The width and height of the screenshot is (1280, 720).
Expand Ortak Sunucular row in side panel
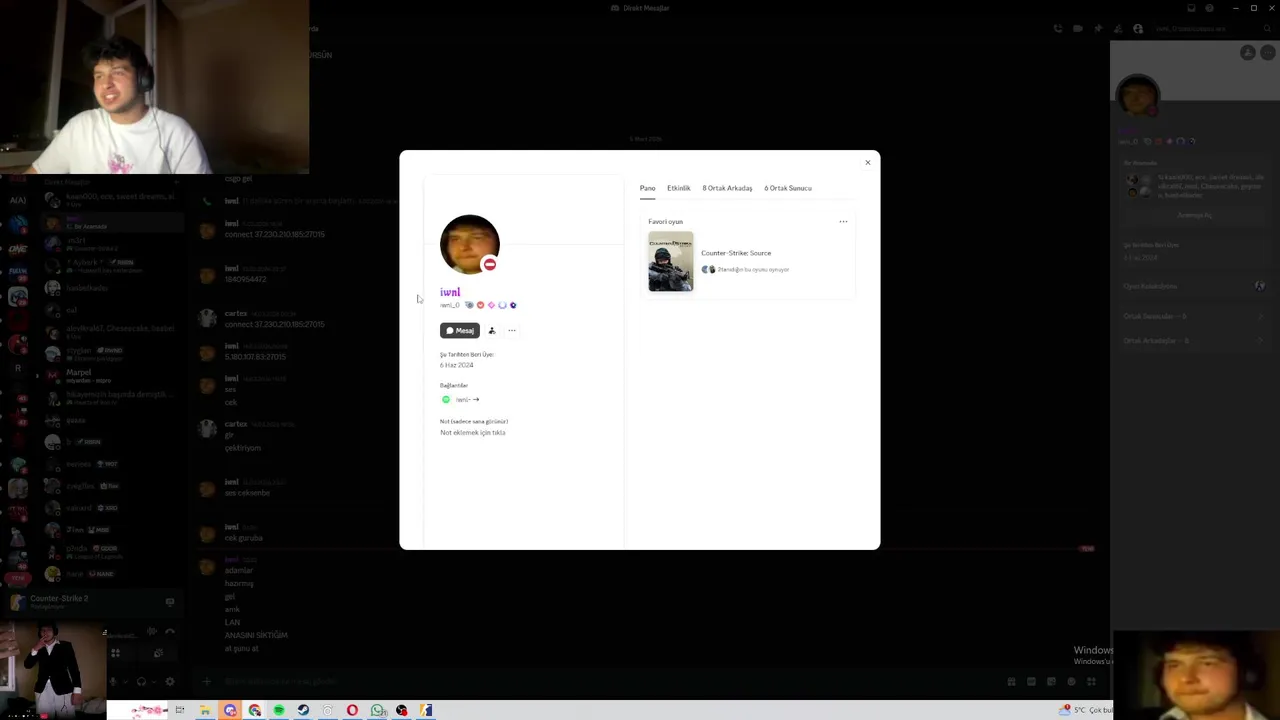(1194, 316)
